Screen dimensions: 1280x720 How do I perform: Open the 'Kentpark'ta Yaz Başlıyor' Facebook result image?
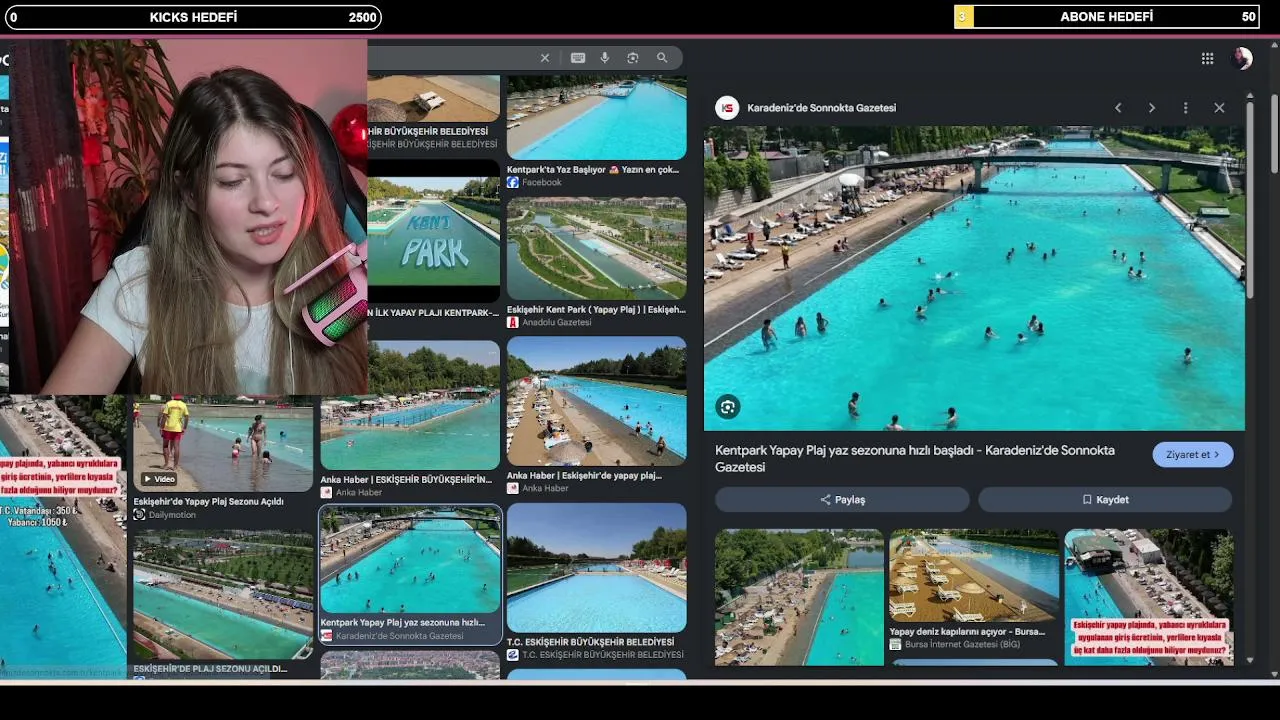[x=596, y=119]
